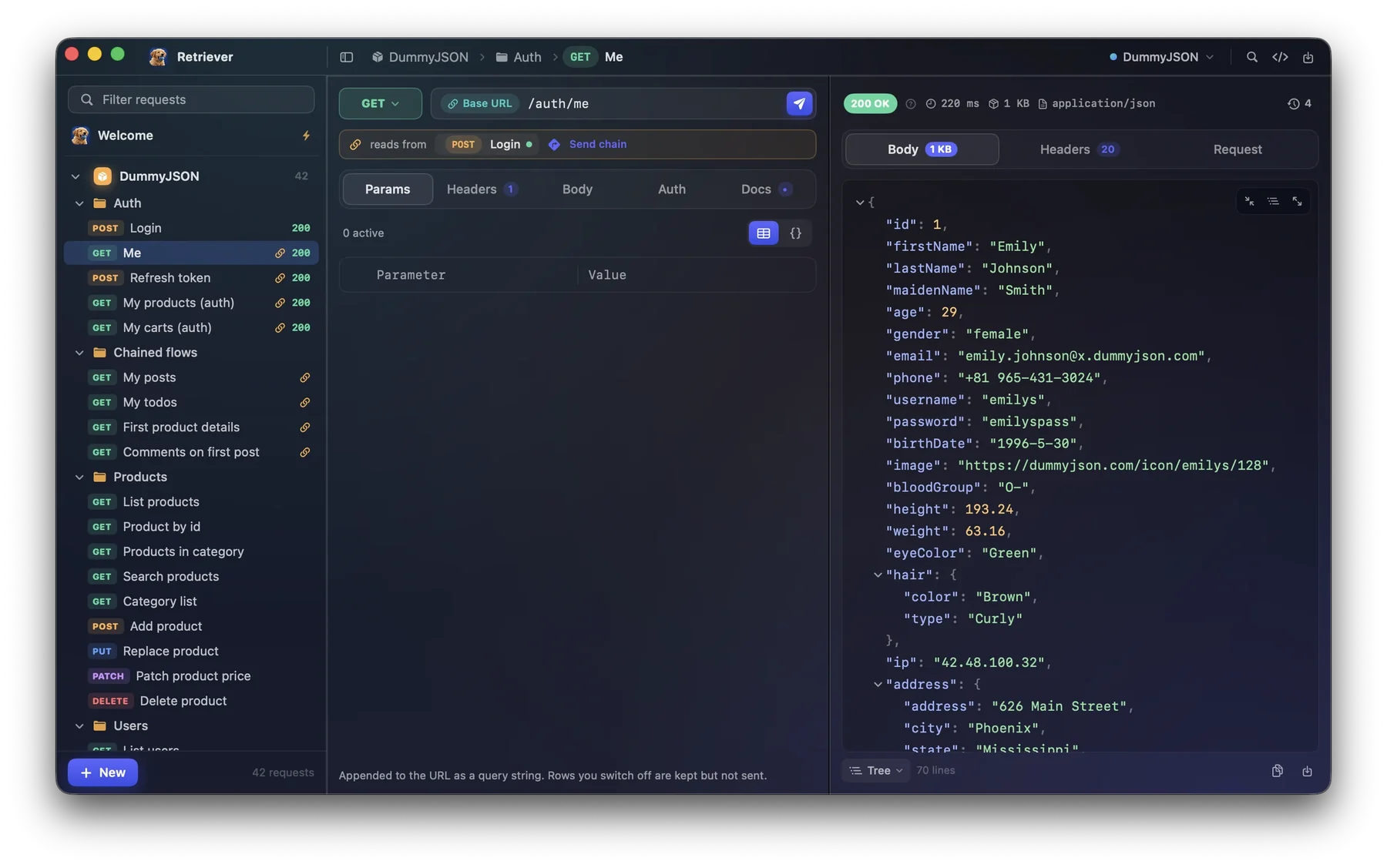
Task: Click the chain link icon on My posts
Action: point(304,377)
